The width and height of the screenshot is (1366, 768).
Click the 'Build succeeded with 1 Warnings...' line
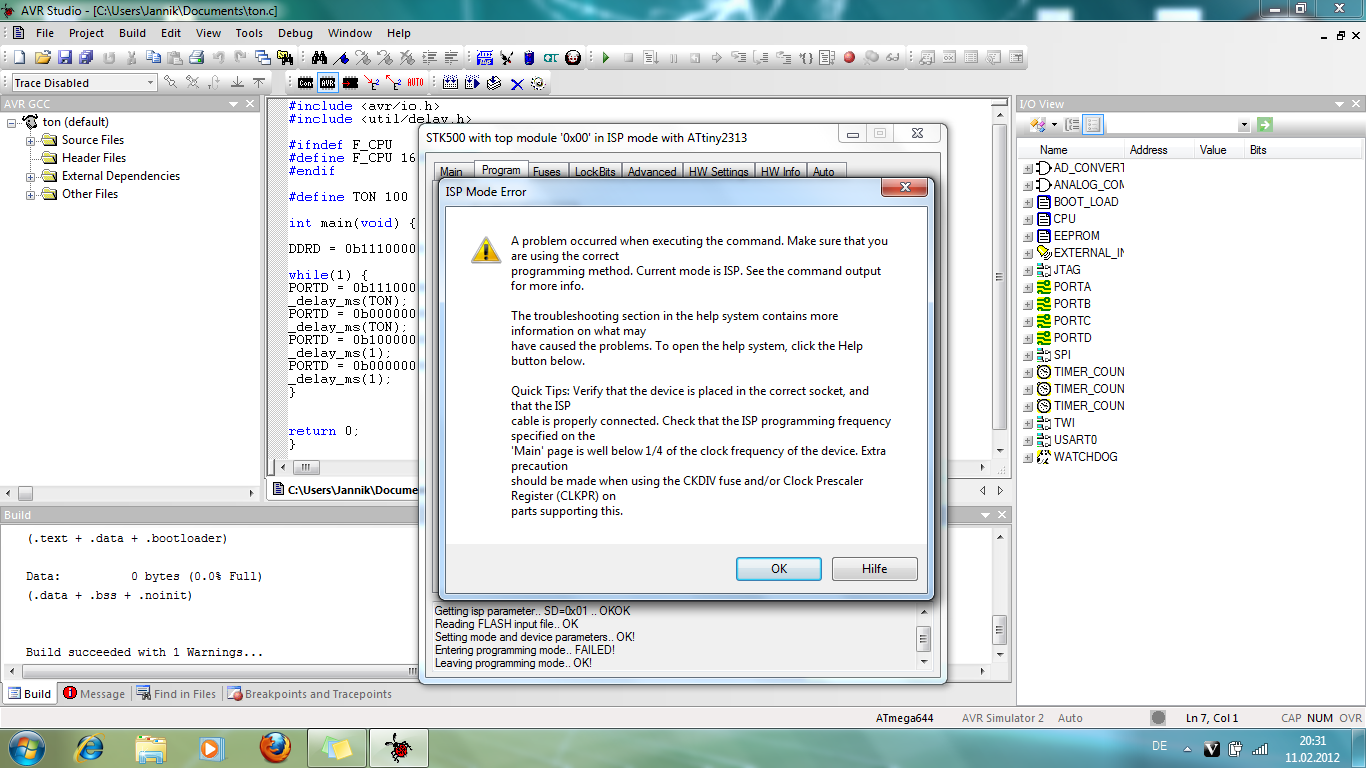click(x=144, y=652)
